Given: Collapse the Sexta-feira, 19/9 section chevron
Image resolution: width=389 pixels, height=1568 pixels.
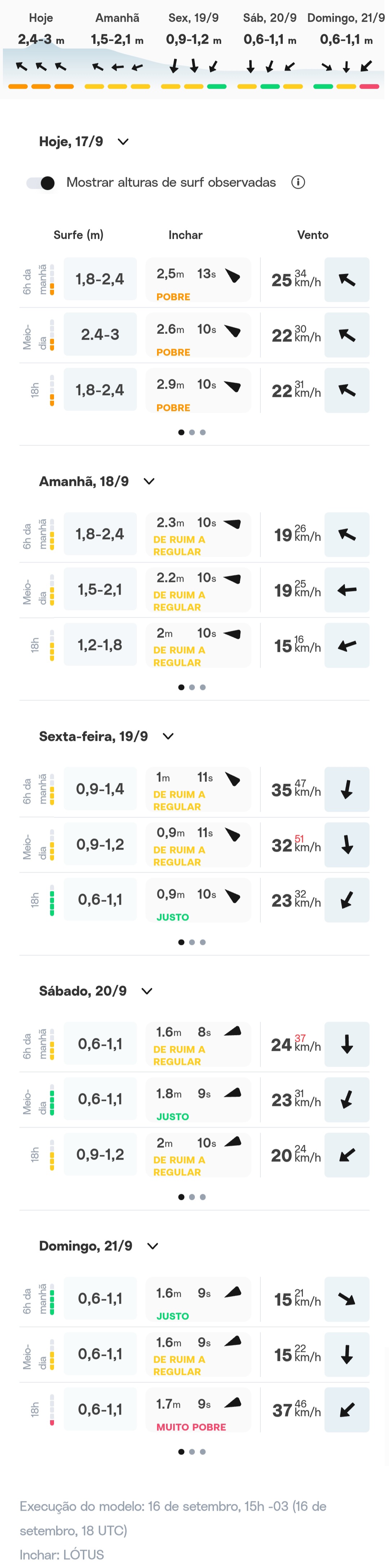Looking at the screenshot, I should point(168,736).
